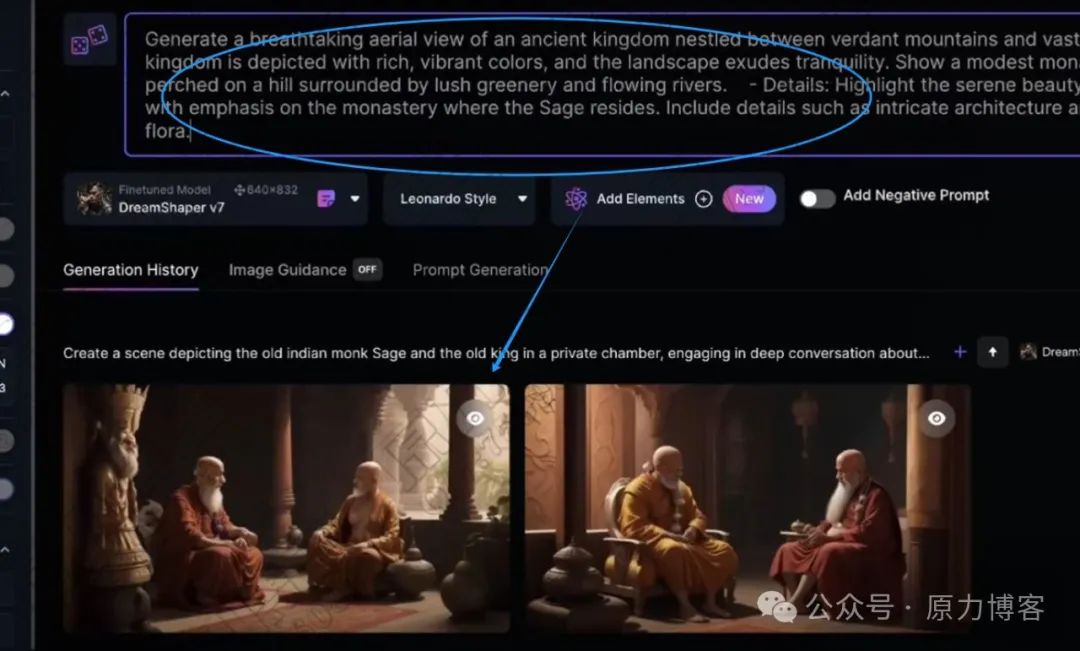
Task: Click inside the prompt text box
Action: (602, 84)
